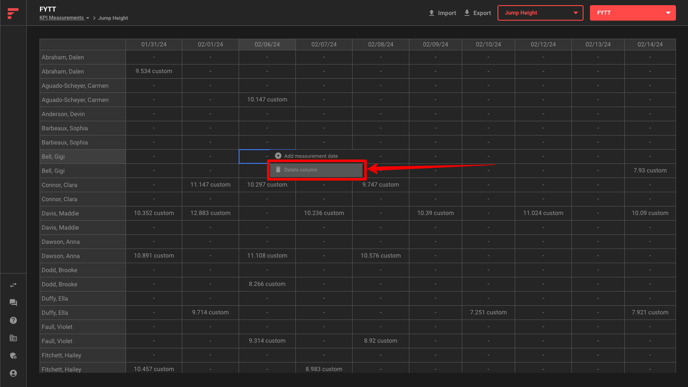The height and width of the screenshot is (387, 688).
Task: Click the Import upload icon
Action: [x=431, y=13]
